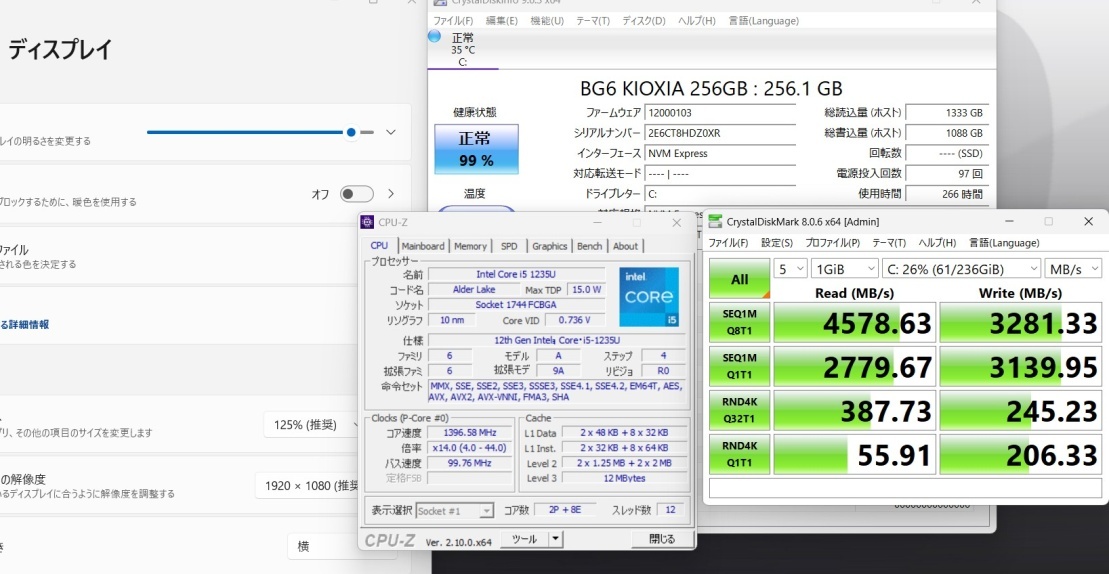Image resolution: width=1109 pixels, height=574 pixels.
Task: Click the 4578.63 read speed result
Action: pos(854,322)
